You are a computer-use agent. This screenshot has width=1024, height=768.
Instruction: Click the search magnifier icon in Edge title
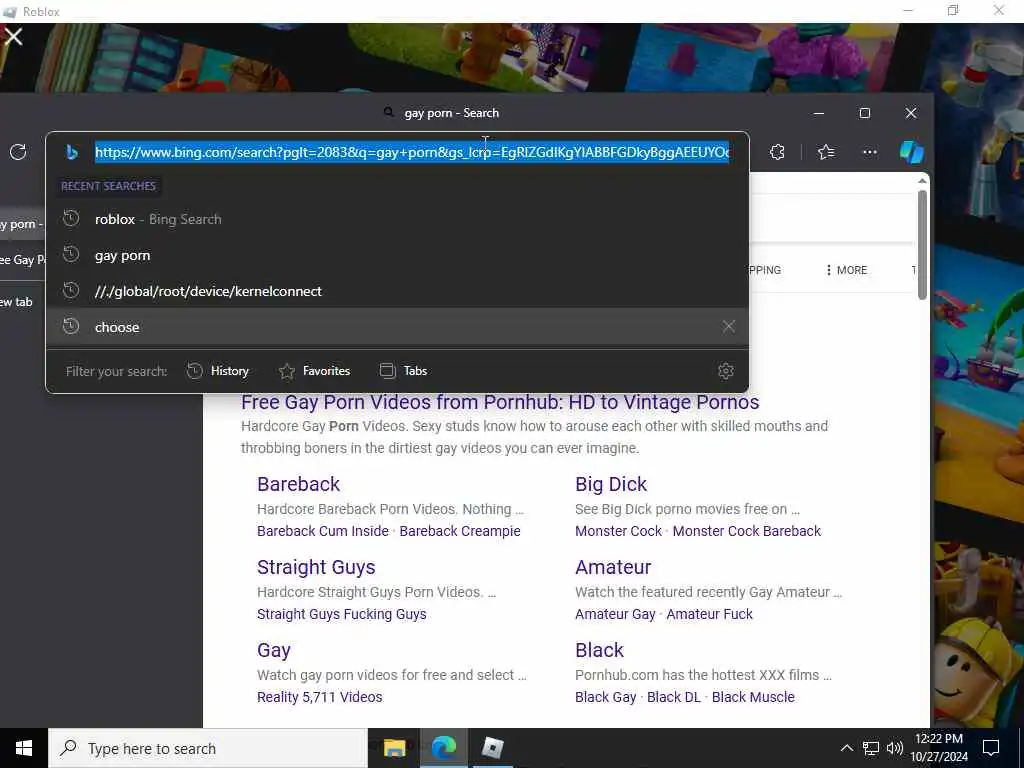click(x=389, y=112)
